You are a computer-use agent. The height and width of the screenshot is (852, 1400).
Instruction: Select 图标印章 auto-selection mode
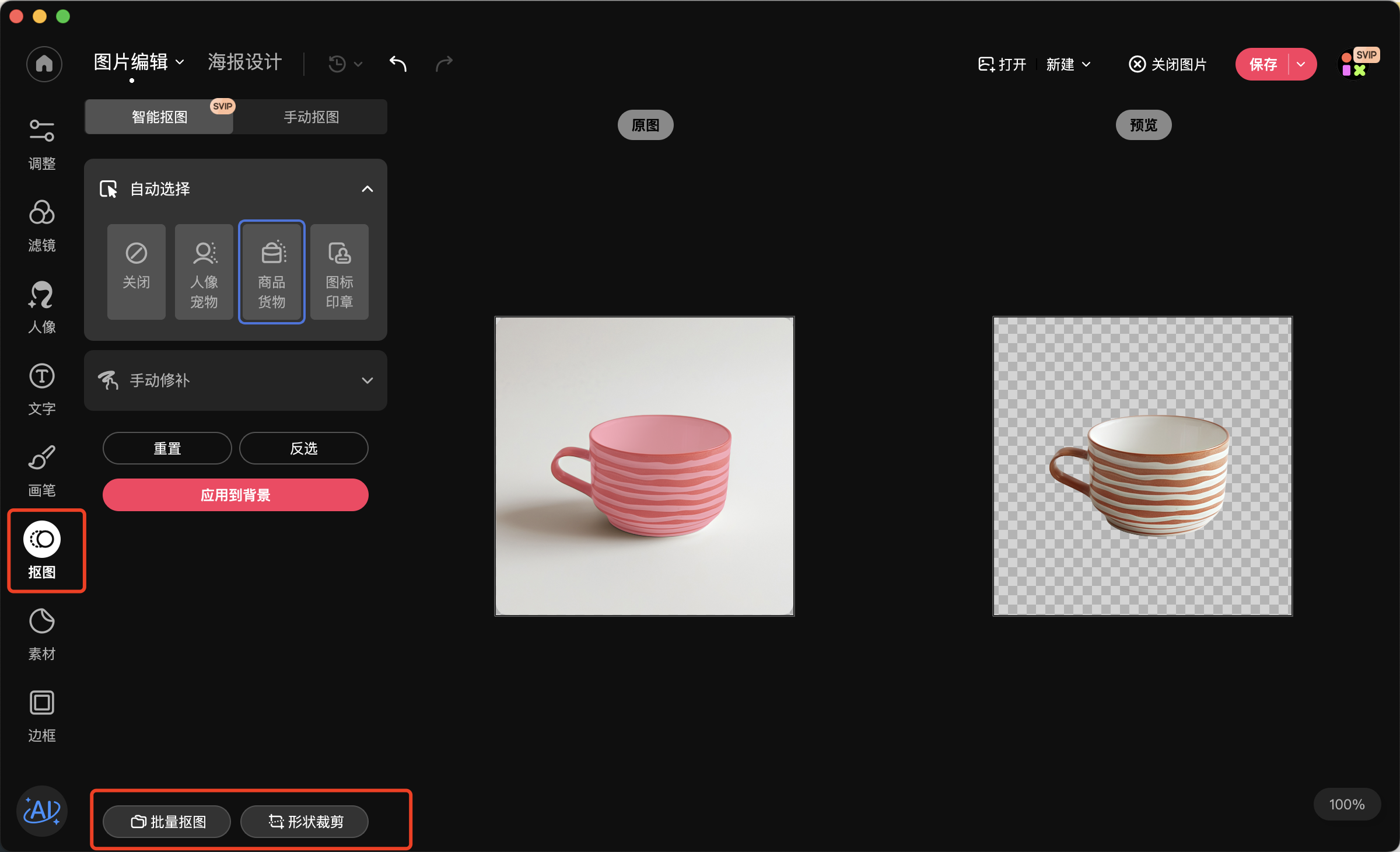(x=339, y=272)
